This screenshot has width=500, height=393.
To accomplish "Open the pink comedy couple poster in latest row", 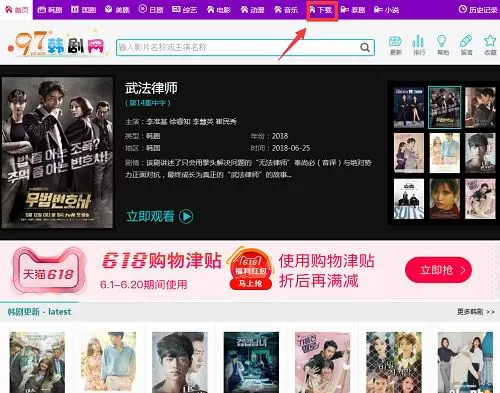I will click(x=323, y=362).
